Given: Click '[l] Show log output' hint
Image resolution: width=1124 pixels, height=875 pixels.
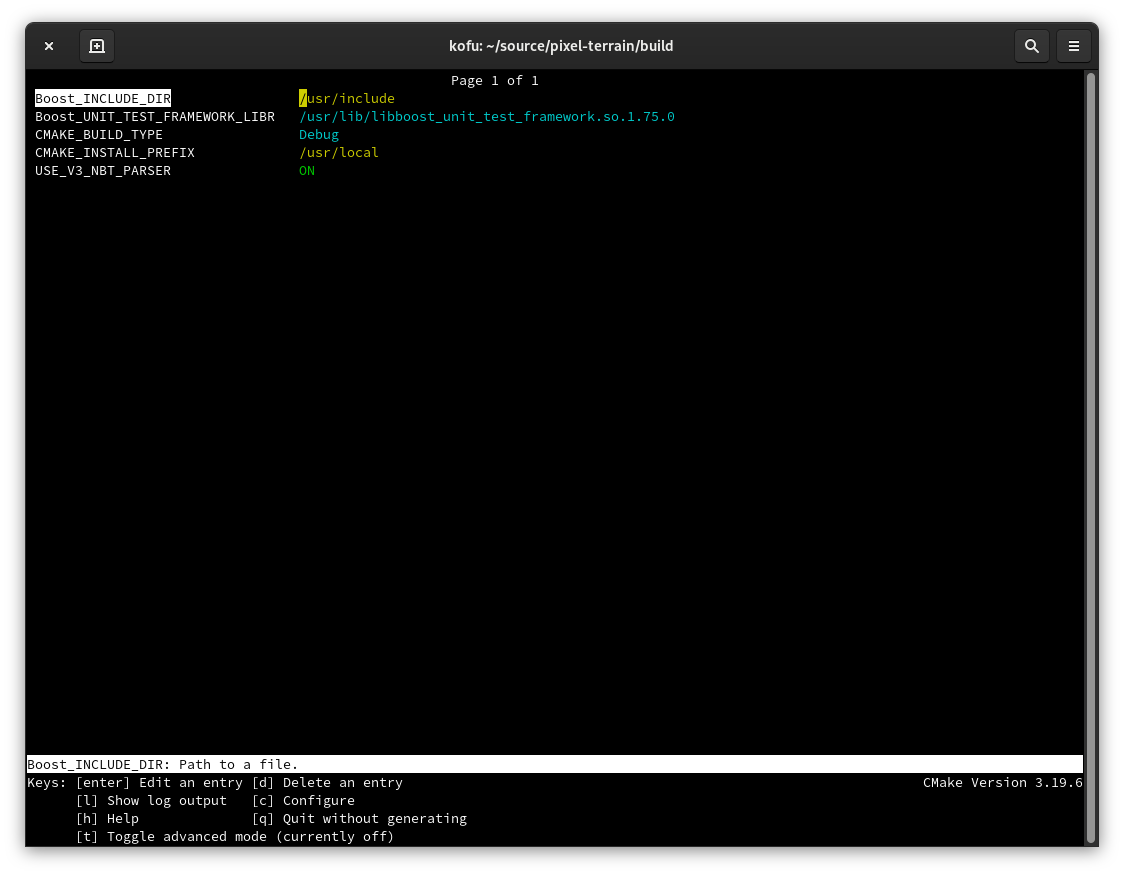Looking at the screenshot, I should pos(151,801).
